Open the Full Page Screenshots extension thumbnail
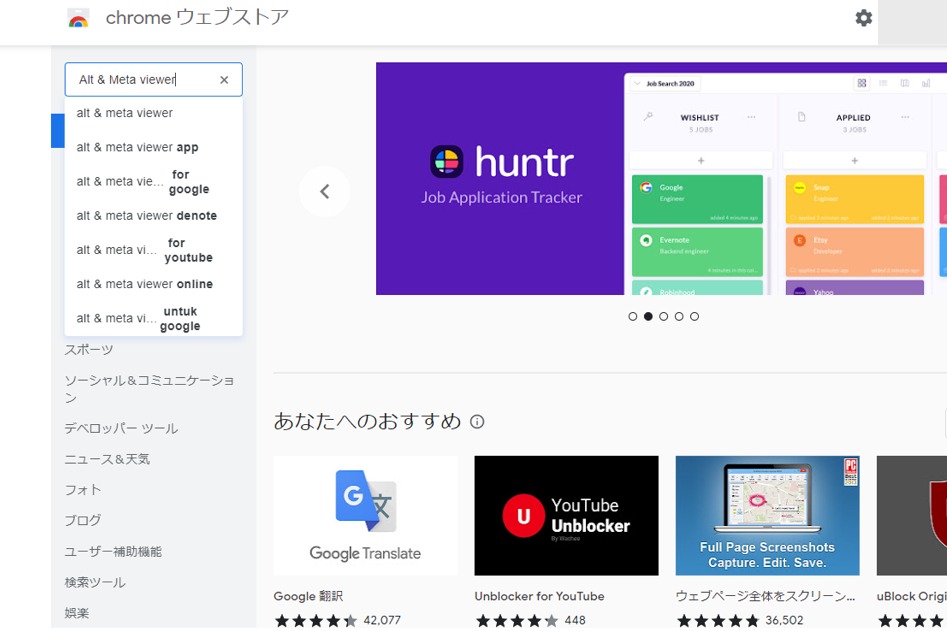947x631 pixels. [768, 516]
